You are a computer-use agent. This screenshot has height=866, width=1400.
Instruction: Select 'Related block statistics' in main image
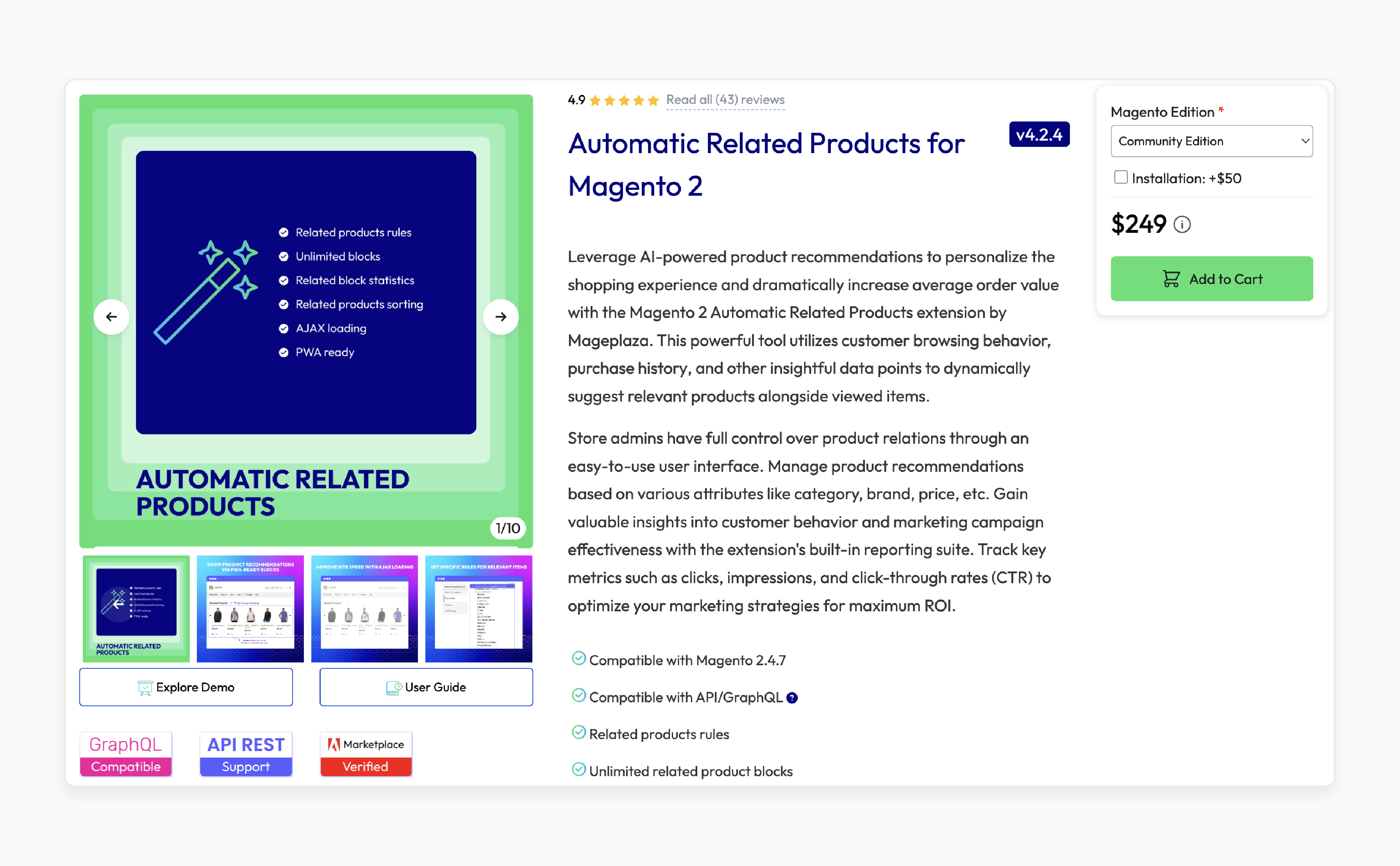click(354, 280)
